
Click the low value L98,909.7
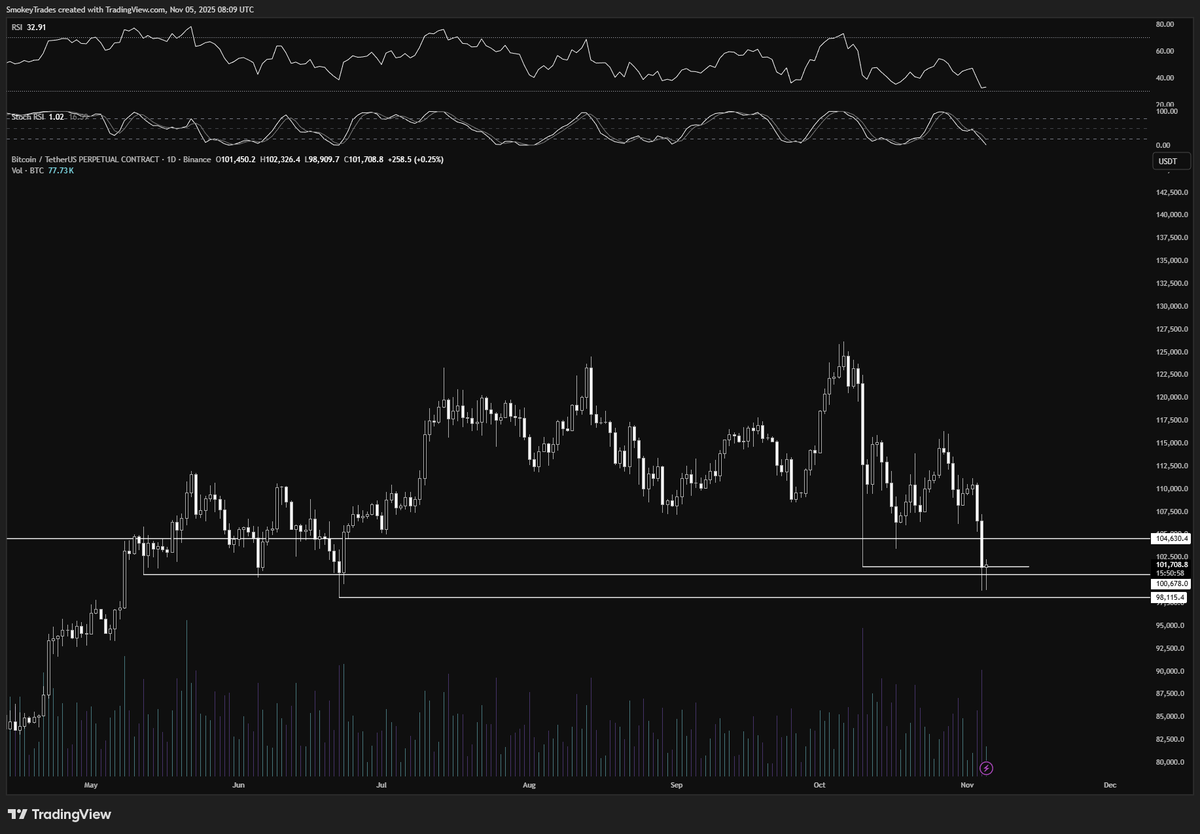coord(323,159)
